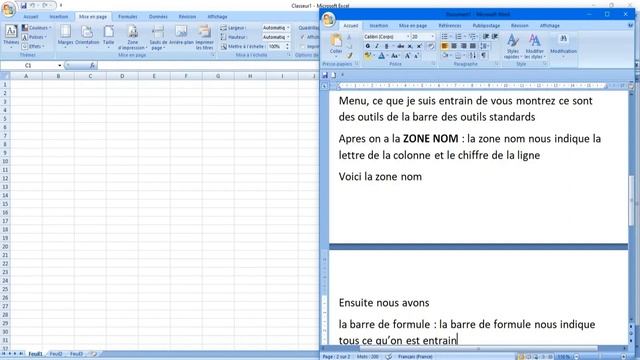Select column D header in Excel
This screenshot has width=640, height=360.
point(122,76)
